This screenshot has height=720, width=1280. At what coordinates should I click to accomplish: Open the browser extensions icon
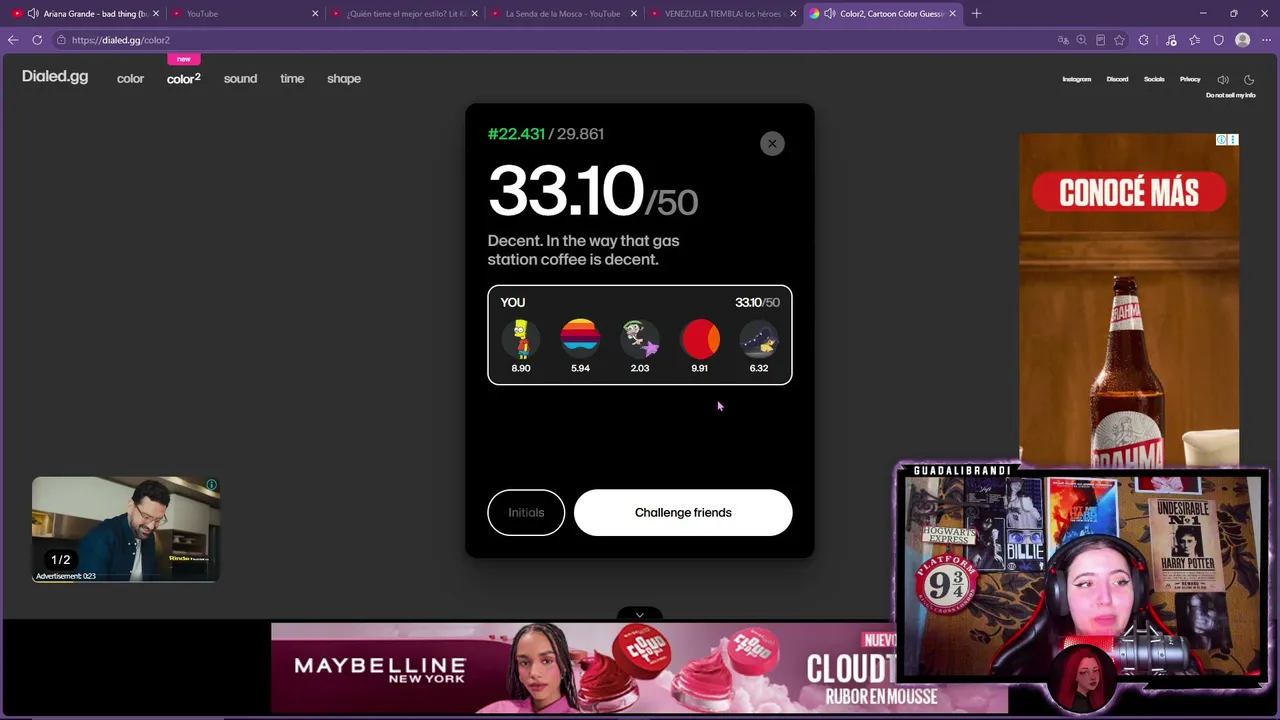point(1144,40)
